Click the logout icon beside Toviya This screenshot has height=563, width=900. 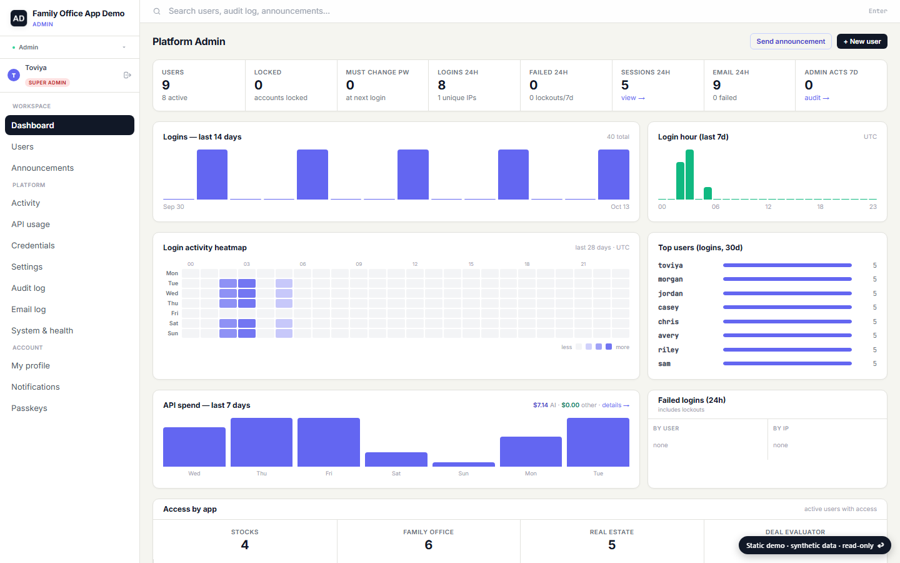pos(127,75)
